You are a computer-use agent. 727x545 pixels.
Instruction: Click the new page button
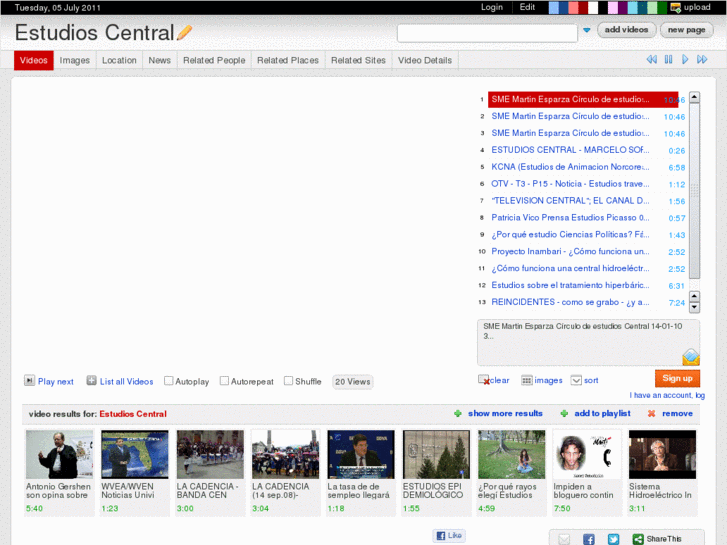(686, 30)
